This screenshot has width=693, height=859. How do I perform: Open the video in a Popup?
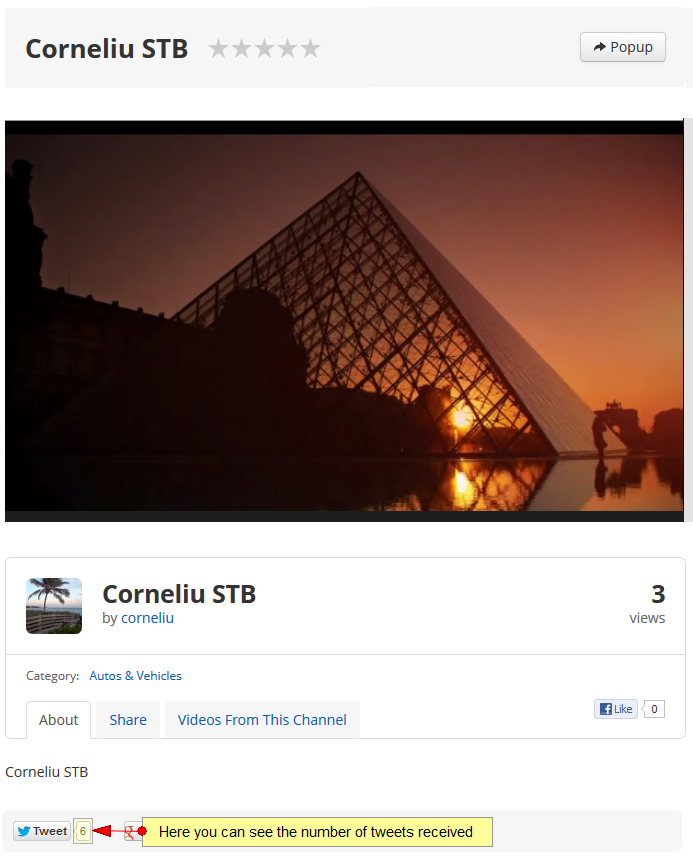click(x=623, y=47)
